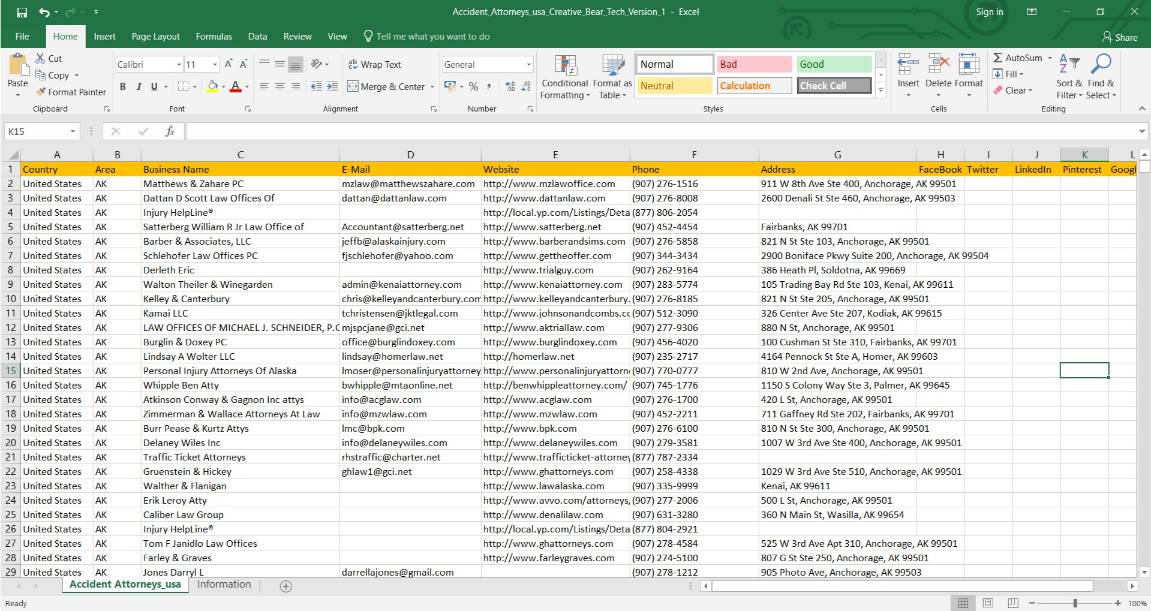Viewport: 1151px width, 611px height.
Task: Click the Save icon in title bar
Action: 21,12
